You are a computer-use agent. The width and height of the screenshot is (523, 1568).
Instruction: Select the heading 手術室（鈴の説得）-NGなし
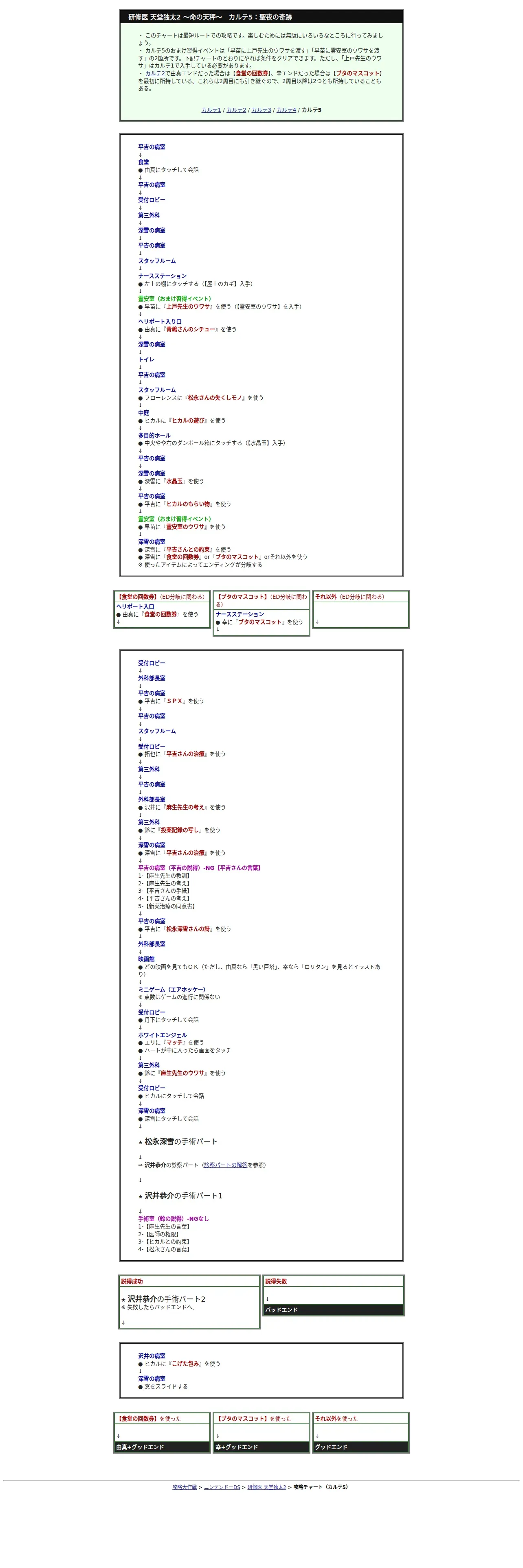[174, 1219]
